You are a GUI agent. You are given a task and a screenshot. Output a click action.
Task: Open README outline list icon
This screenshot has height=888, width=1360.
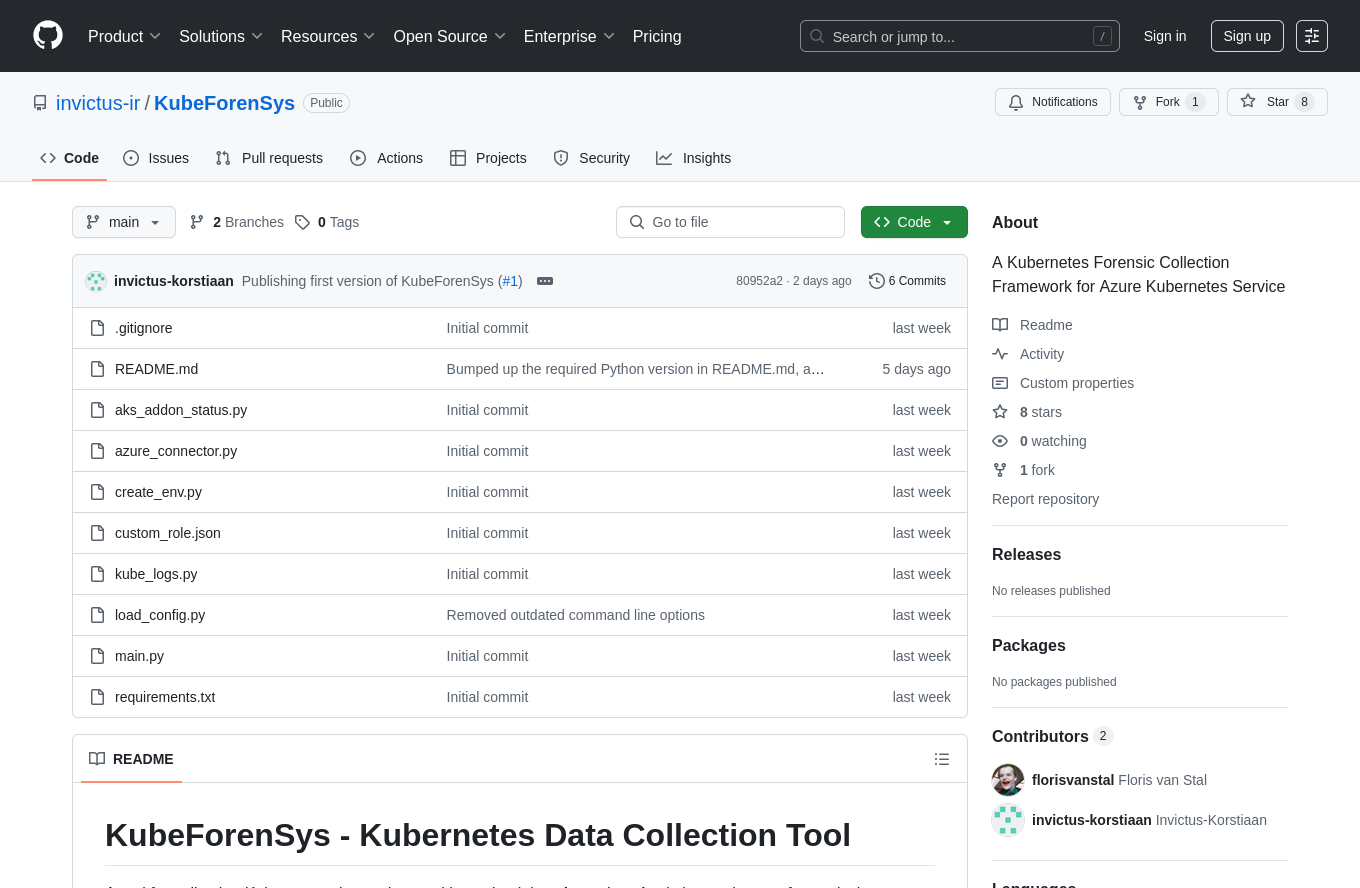coord(942,759)
